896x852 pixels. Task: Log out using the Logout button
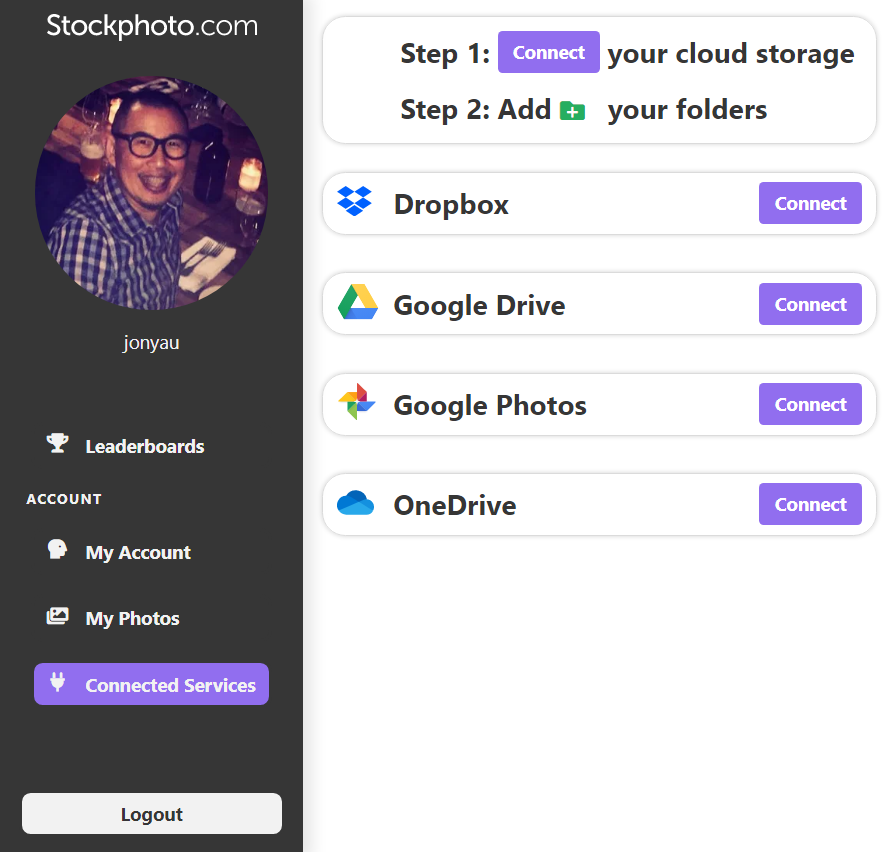click(x=151, y=814)
